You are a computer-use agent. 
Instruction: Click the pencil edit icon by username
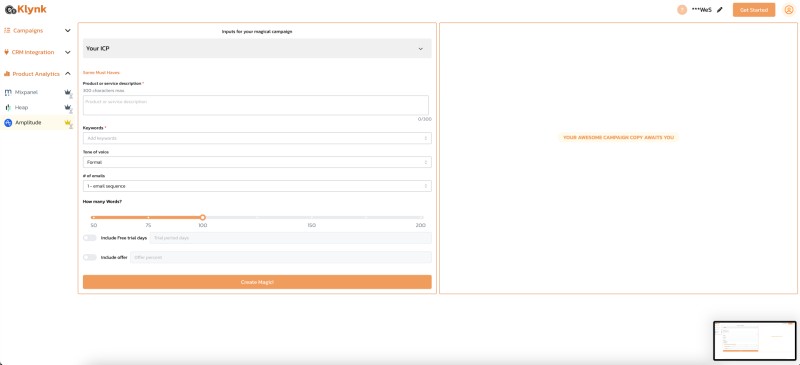tap(720, 10)
